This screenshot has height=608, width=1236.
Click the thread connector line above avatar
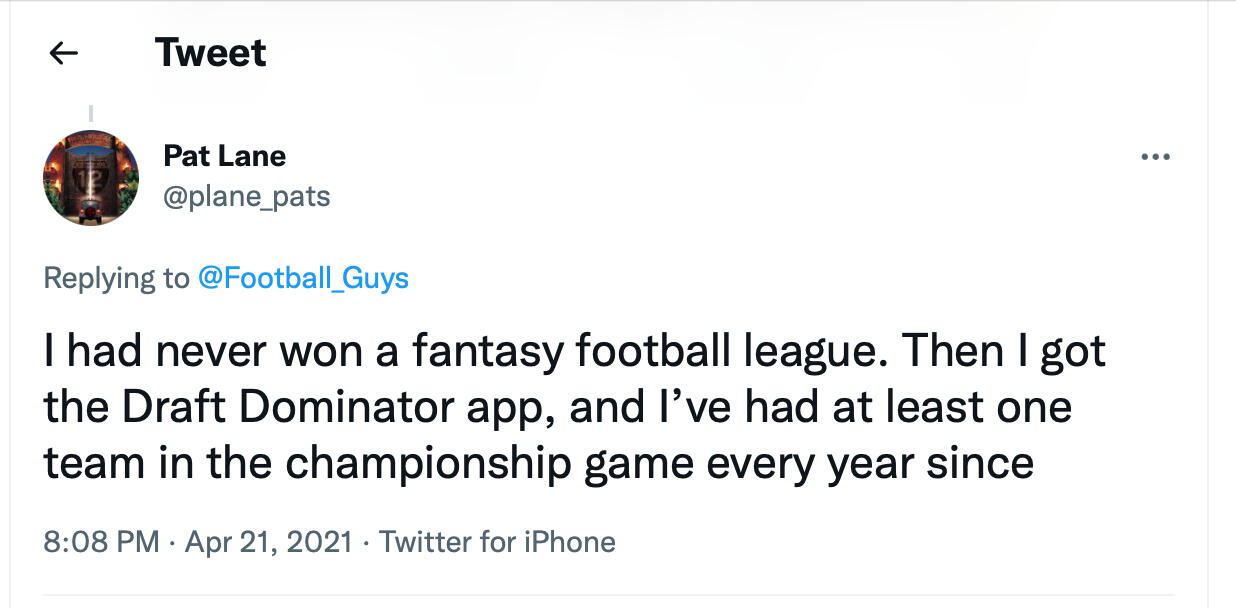click(92, 114)
